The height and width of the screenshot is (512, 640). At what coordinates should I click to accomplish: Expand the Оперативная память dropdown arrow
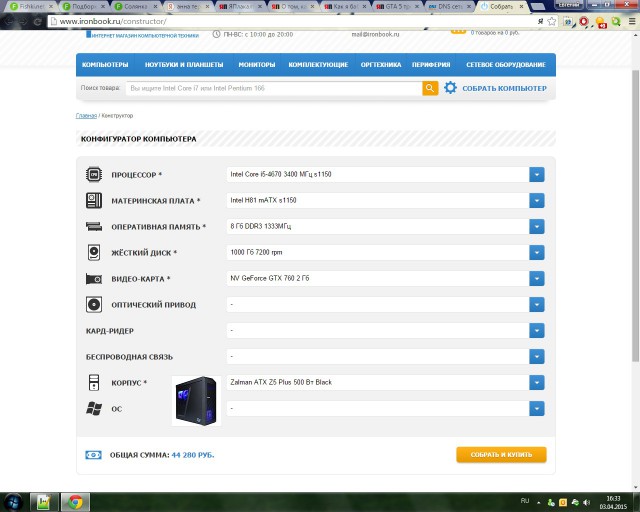coord(537,226)
